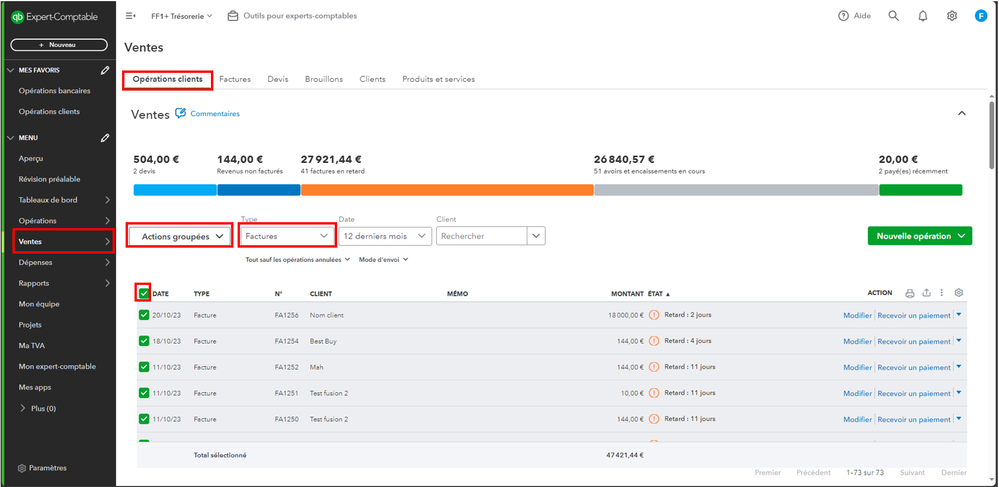
Task: Click the green payé(es) récemment bar
Action: (x=921, y=190)
